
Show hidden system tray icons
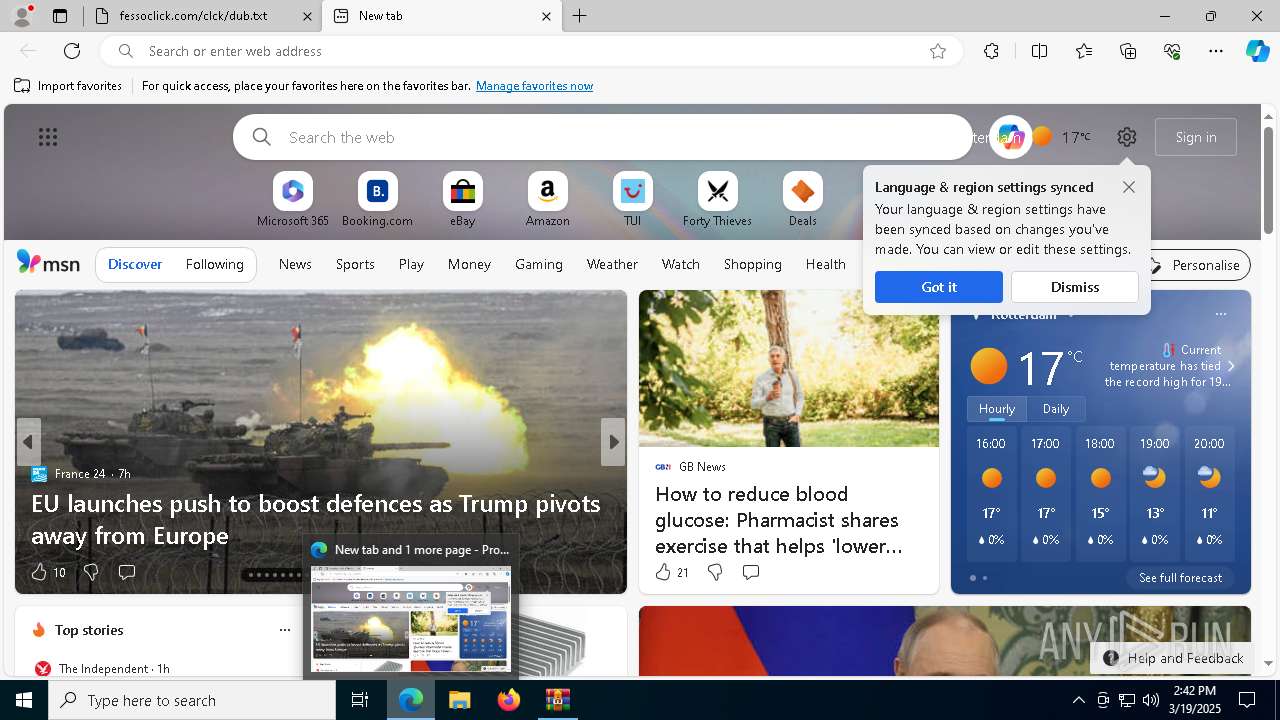click(1078, 700)
